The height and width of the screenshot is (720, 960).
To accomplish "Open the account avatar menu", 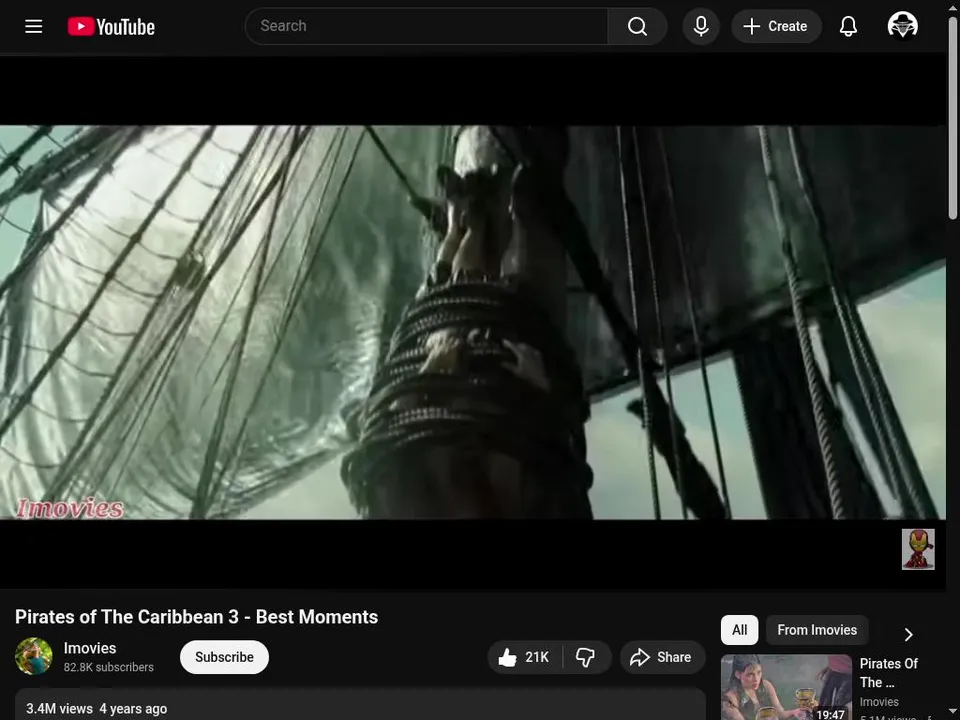I will [902, 26].
